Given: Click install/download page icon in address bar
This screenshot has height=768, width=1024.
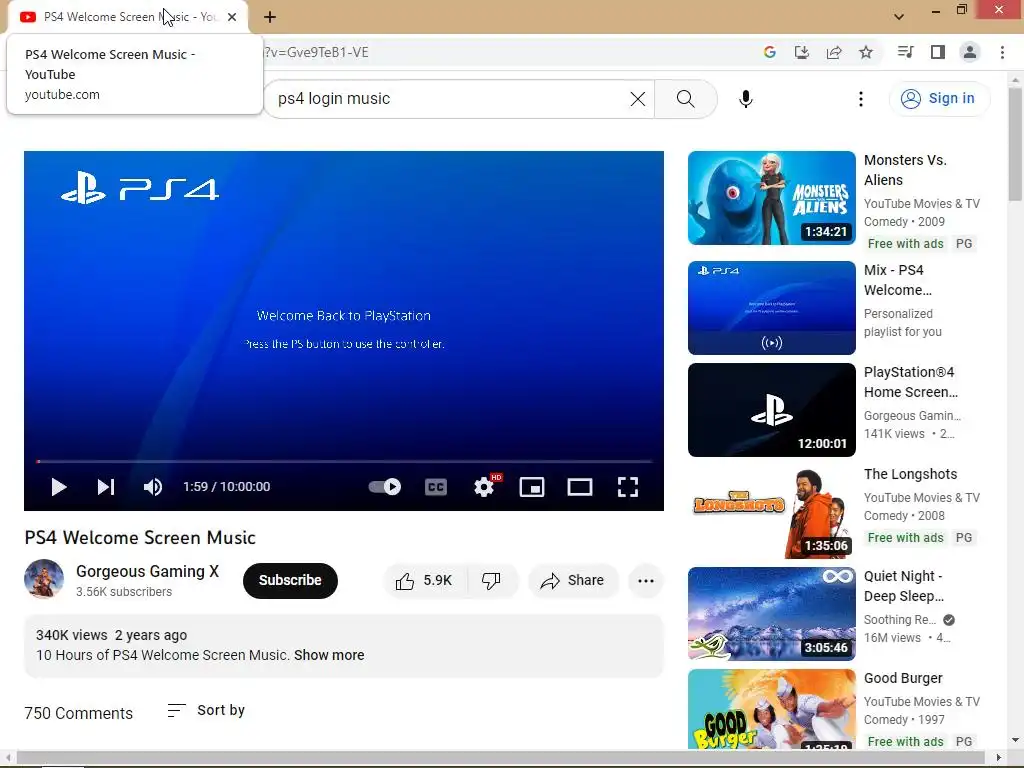Looking at the screenshot, I should click(802, 52).
